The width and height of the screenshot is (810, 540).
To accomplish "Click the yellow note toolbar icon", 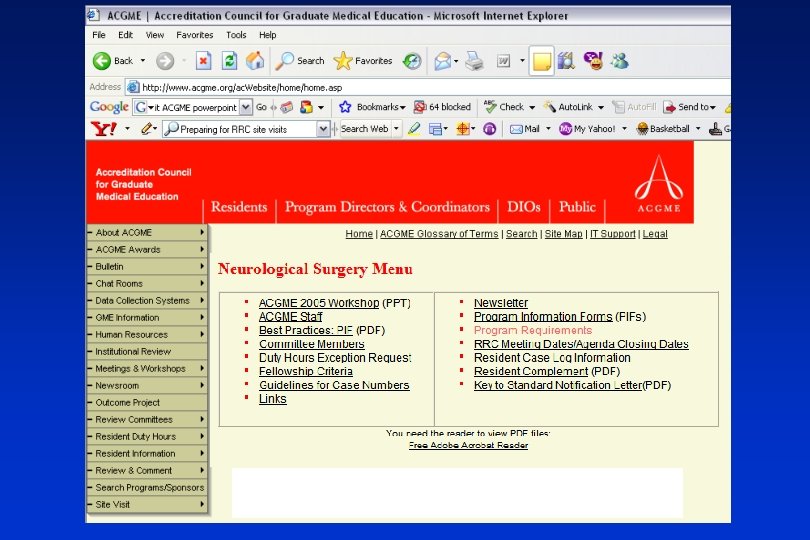I will tap(541, 61).
